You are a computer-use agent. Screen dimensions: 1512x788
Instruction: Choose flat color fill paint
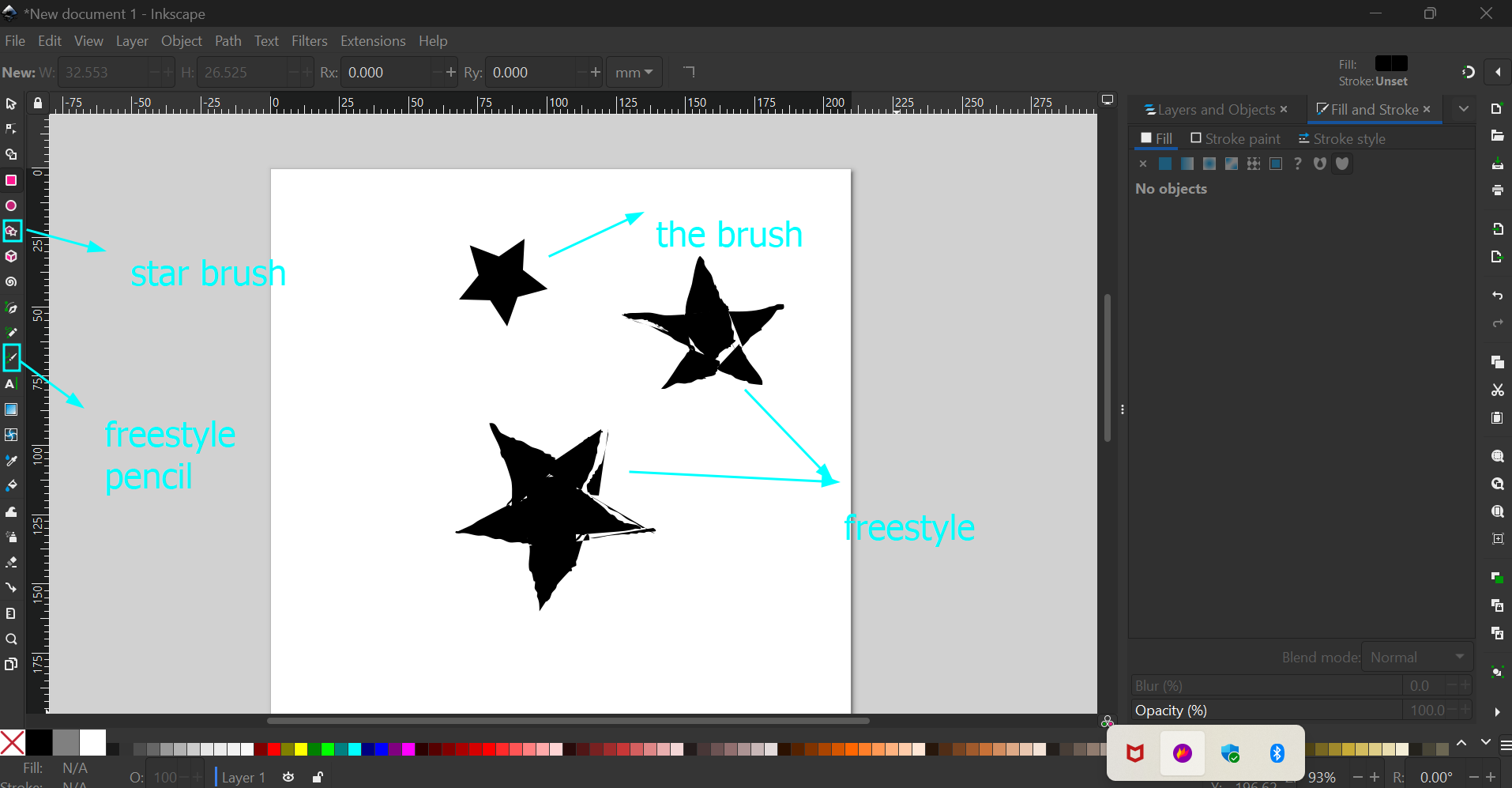click(1165, 164)
